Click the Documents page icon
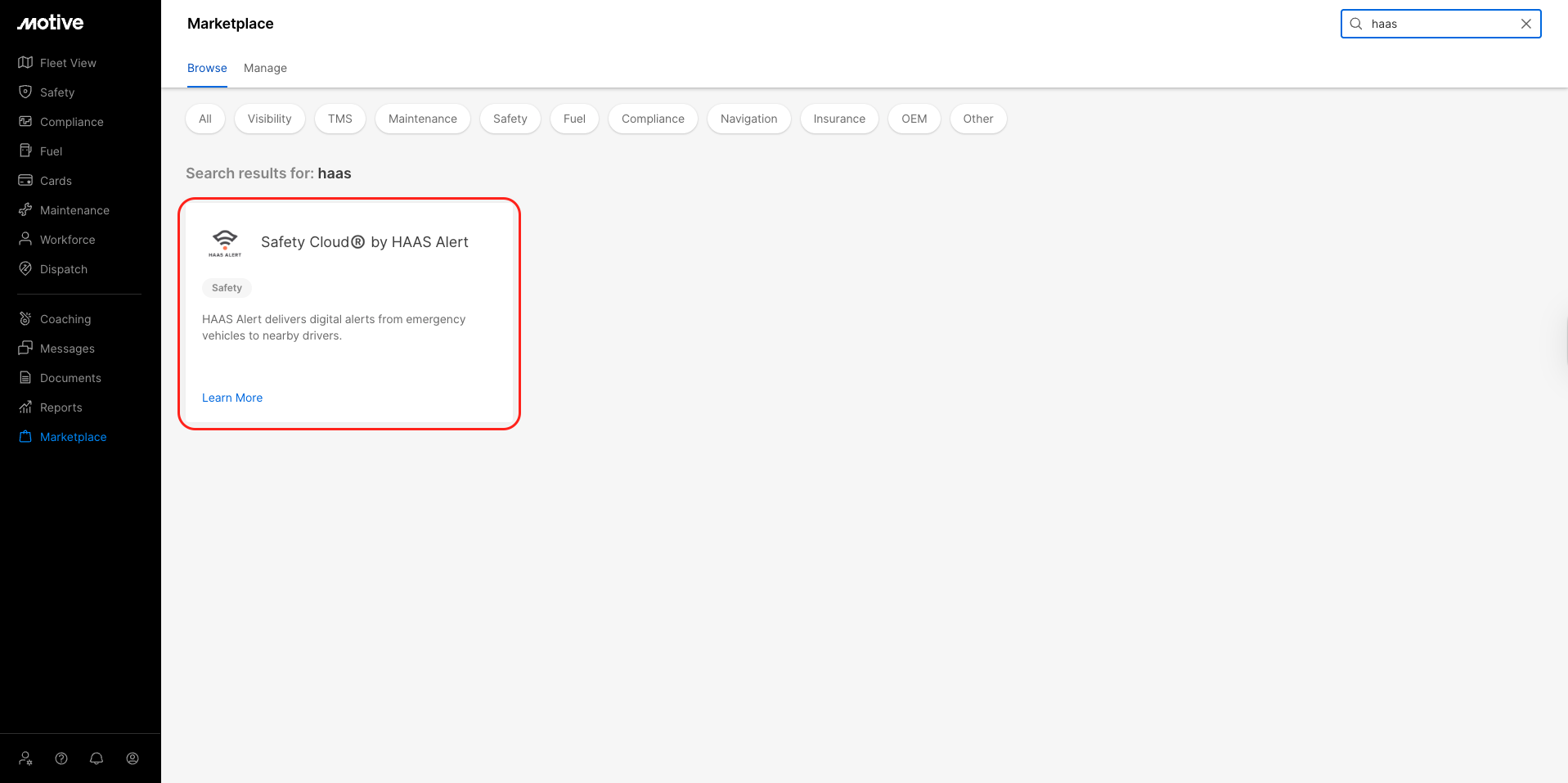The width and height of the screenshot is (1568, 783). coord(25,377)
